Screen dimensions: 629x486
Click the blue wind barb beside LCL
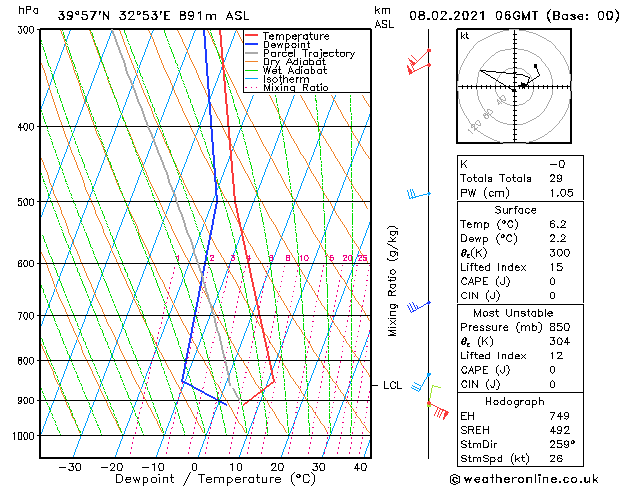pos(421,382)
